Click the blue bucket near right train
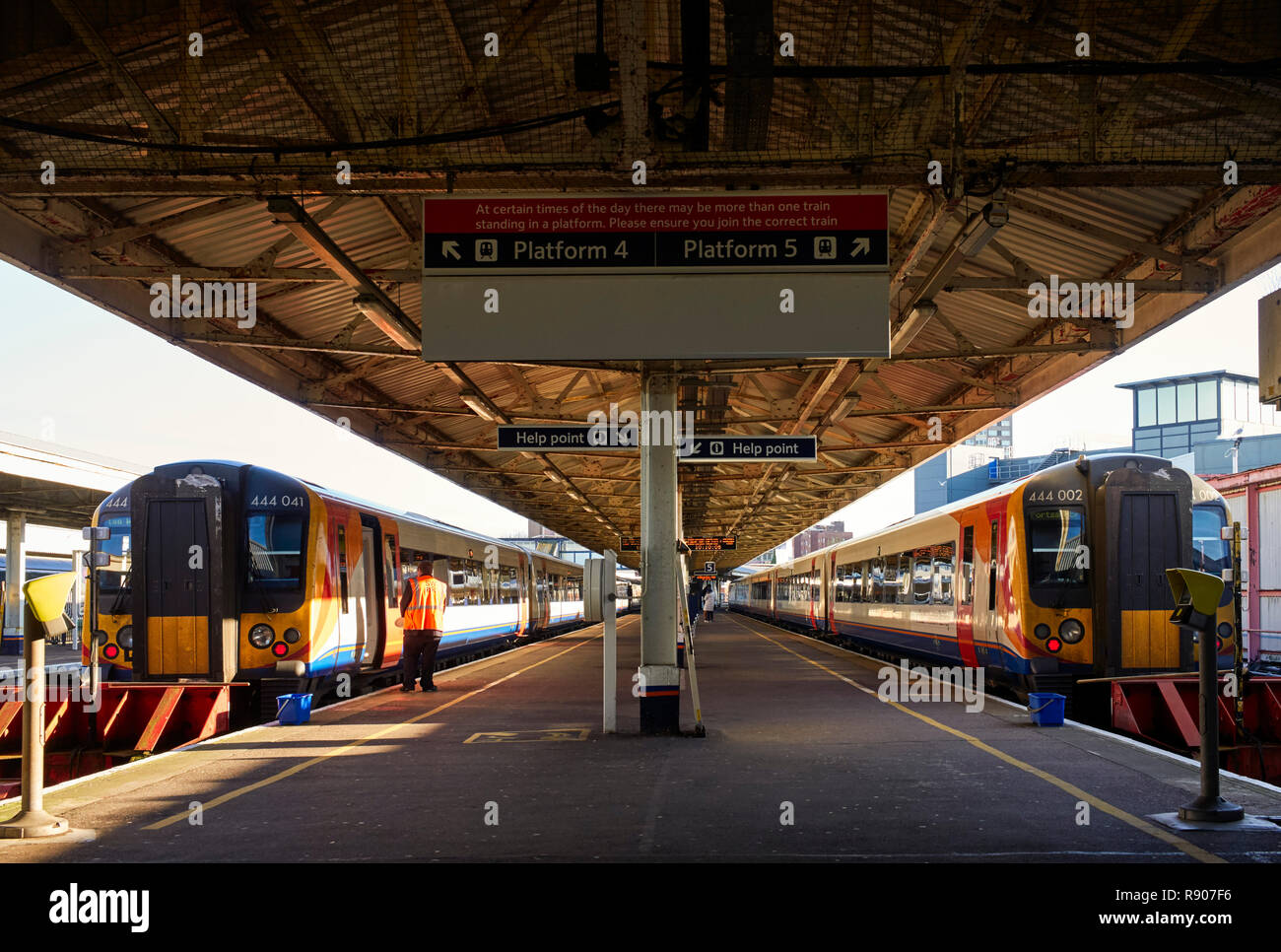This screenshot has height=952, width=1281. coord(1045,710)
